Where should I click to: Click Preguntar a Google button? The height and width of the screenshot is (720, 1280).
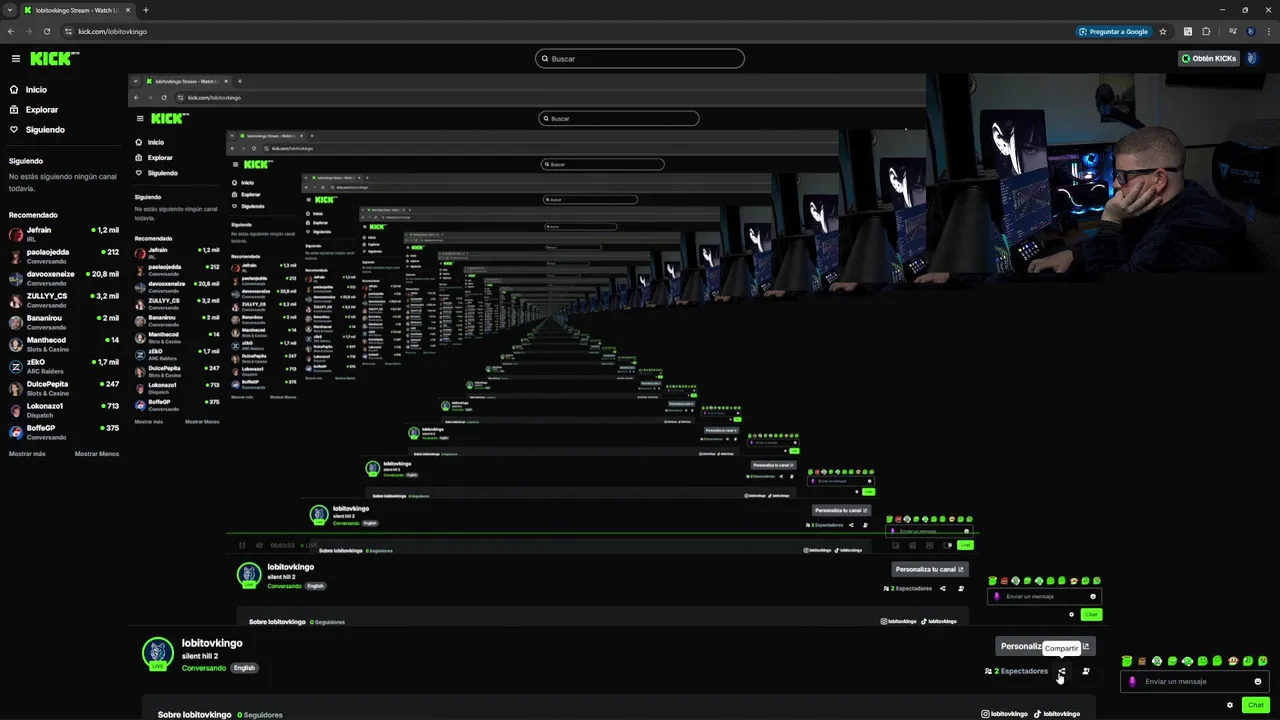pos(1113,31)
